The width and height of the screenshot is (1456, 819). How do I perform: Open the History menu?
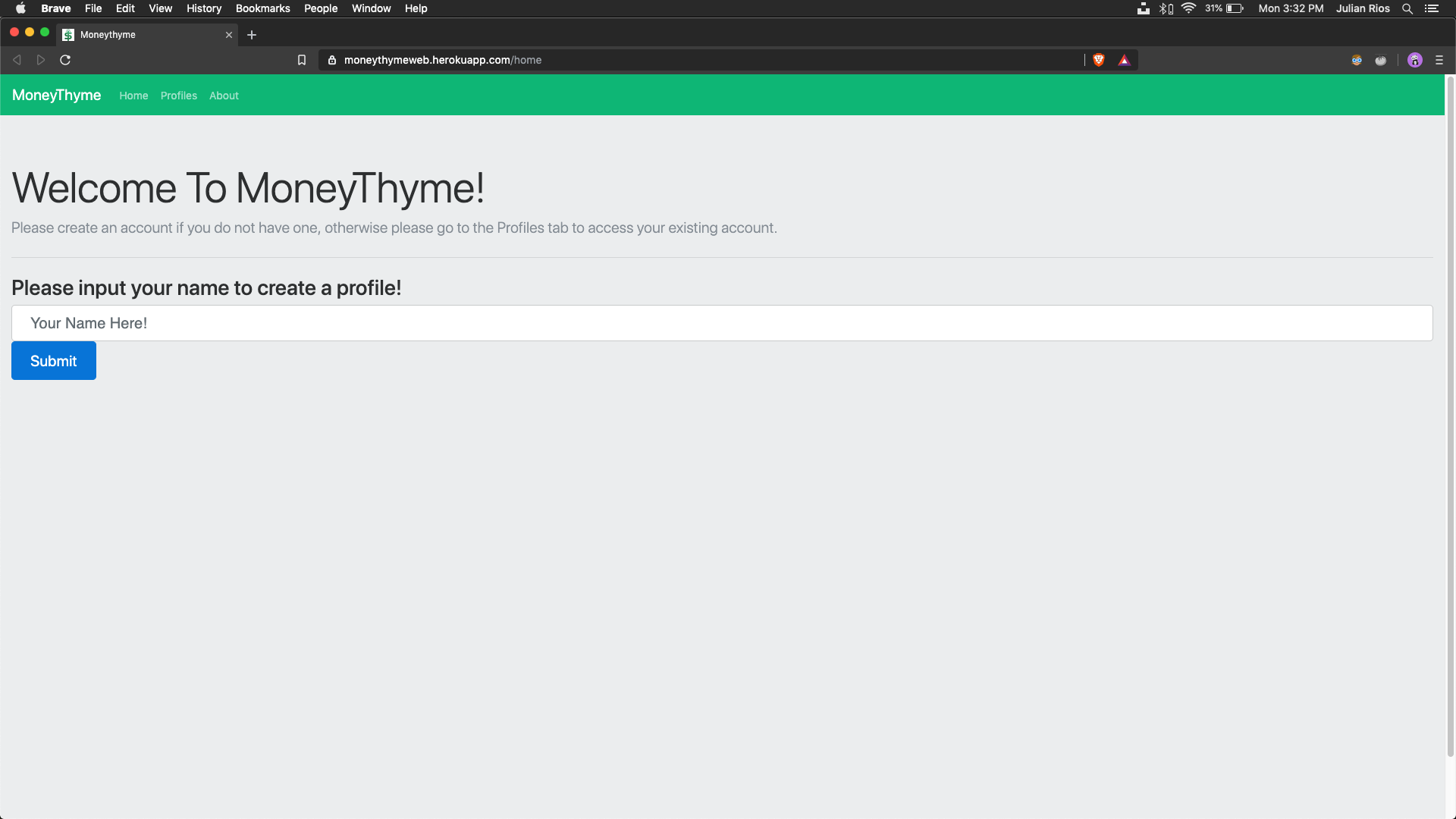(204, 8)
